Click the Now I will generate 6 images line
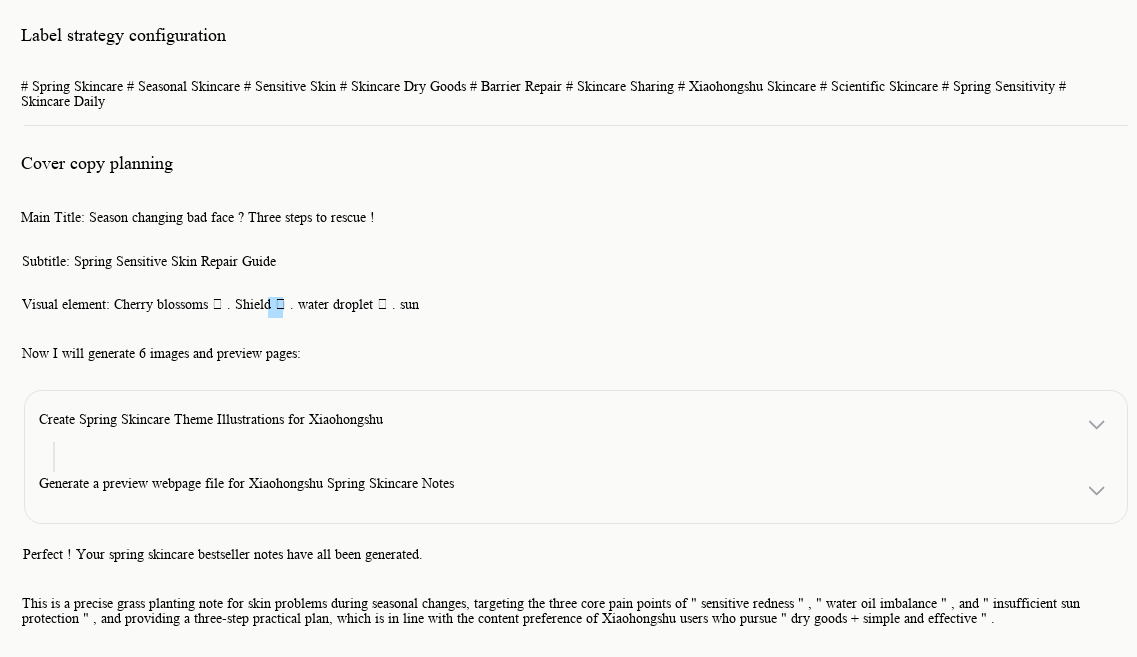Viewport: 1137px width, 657px height. (x=161, y=354)
